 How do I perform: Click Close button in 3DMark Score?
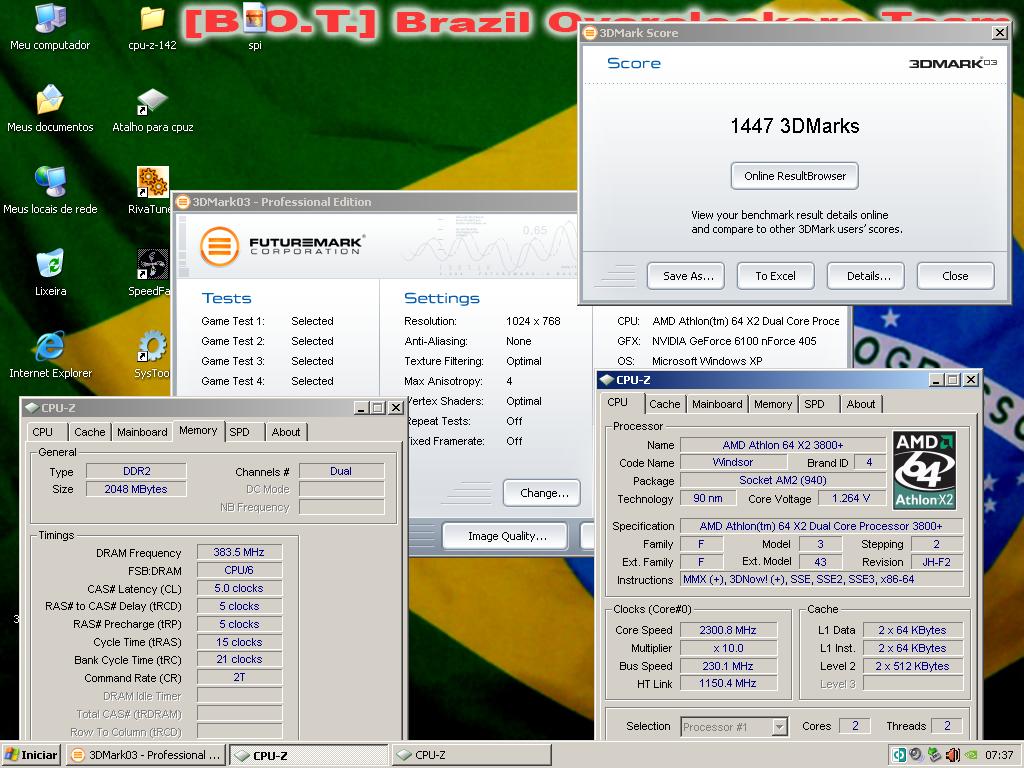(955, 276)
